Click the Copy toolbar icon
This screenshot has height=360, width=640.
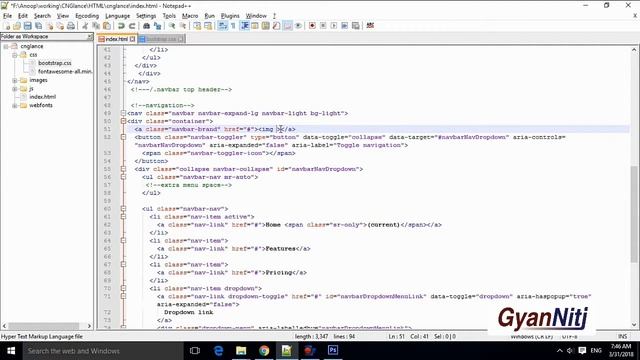(x=96, y=26)
